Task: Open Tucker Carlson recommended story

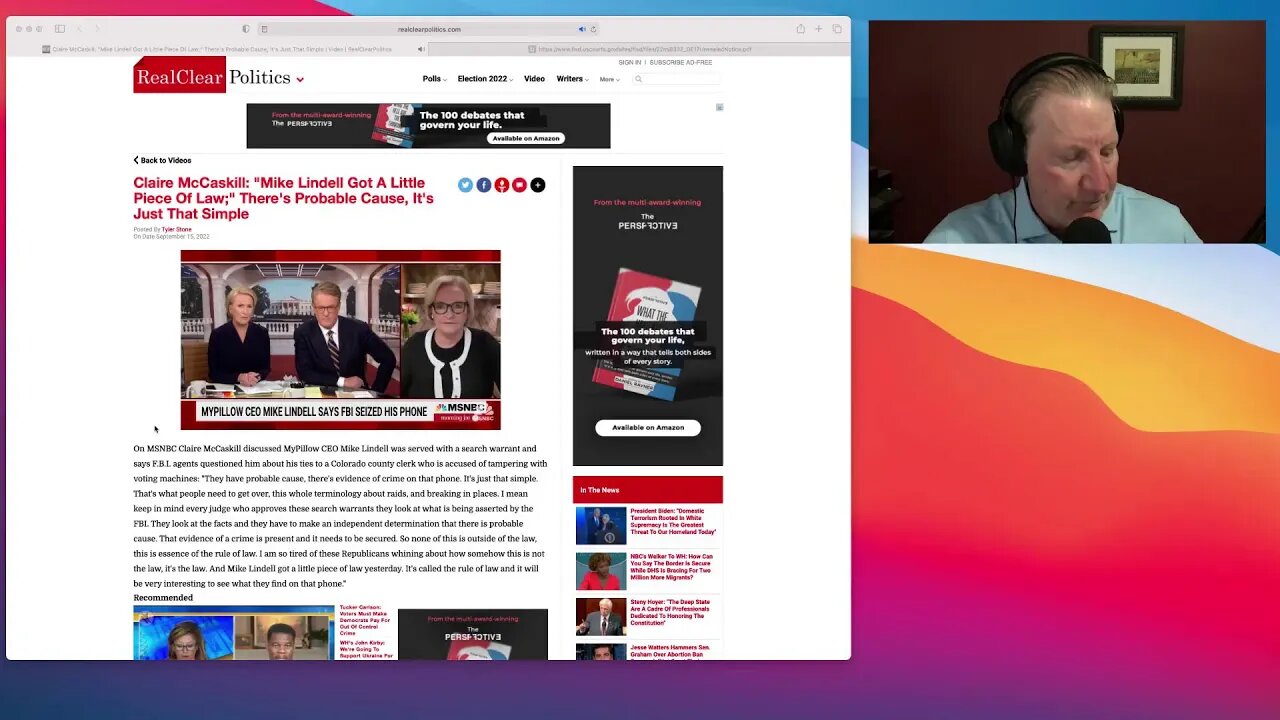Action: (365, 620)
